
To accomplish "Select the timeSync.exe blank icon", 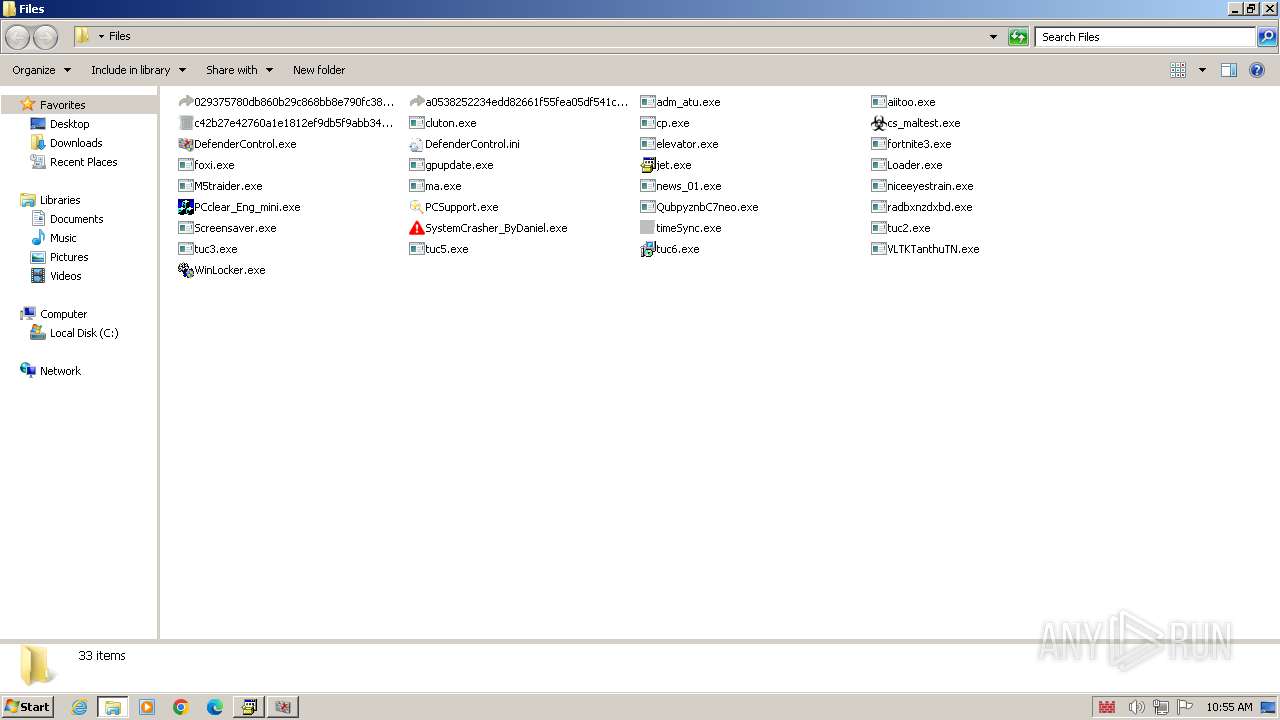I will pos(648,228).
